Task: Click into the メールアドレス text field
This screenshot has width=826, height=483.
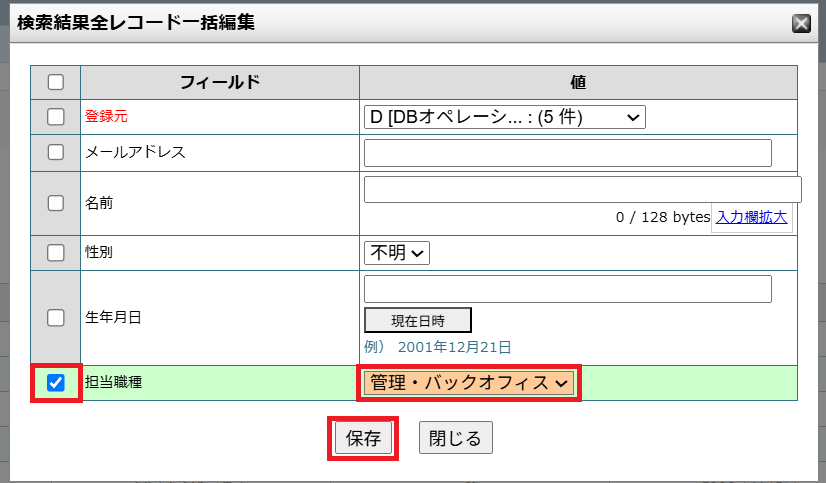Action: pos(567,153)
